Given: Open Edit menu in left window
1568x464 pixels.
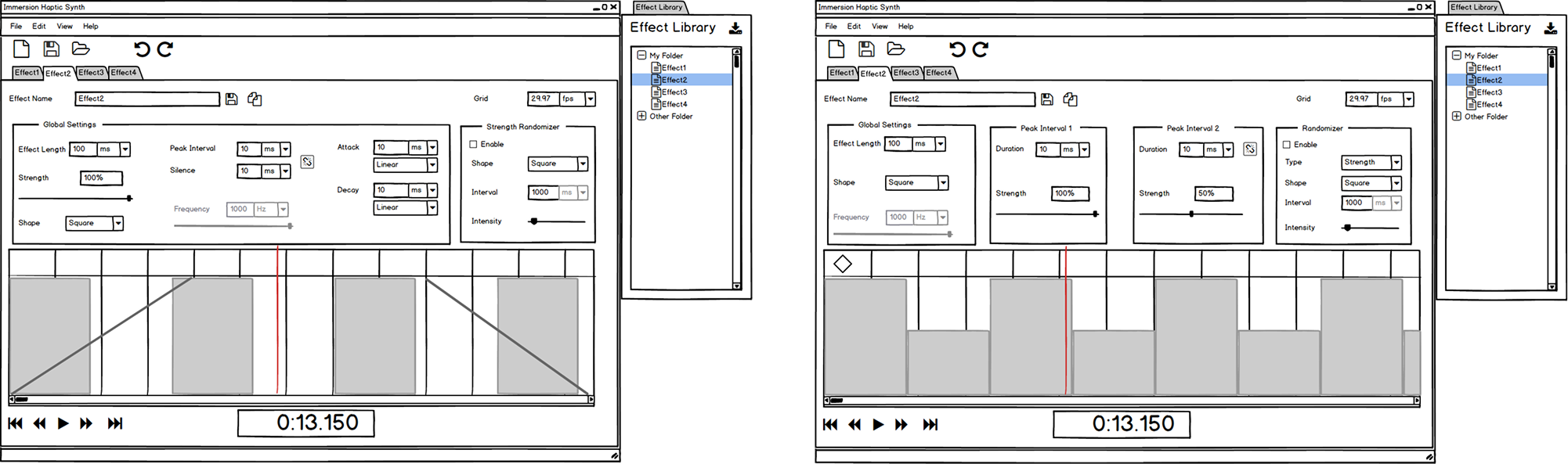Looking at the screenshot, I should click(x=38, y=26).
